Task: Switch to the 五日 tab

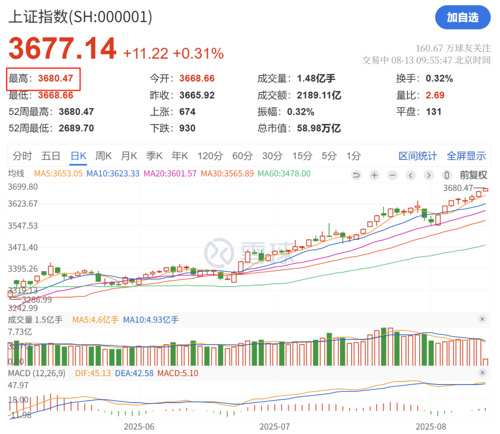Action: coord(51,156)
